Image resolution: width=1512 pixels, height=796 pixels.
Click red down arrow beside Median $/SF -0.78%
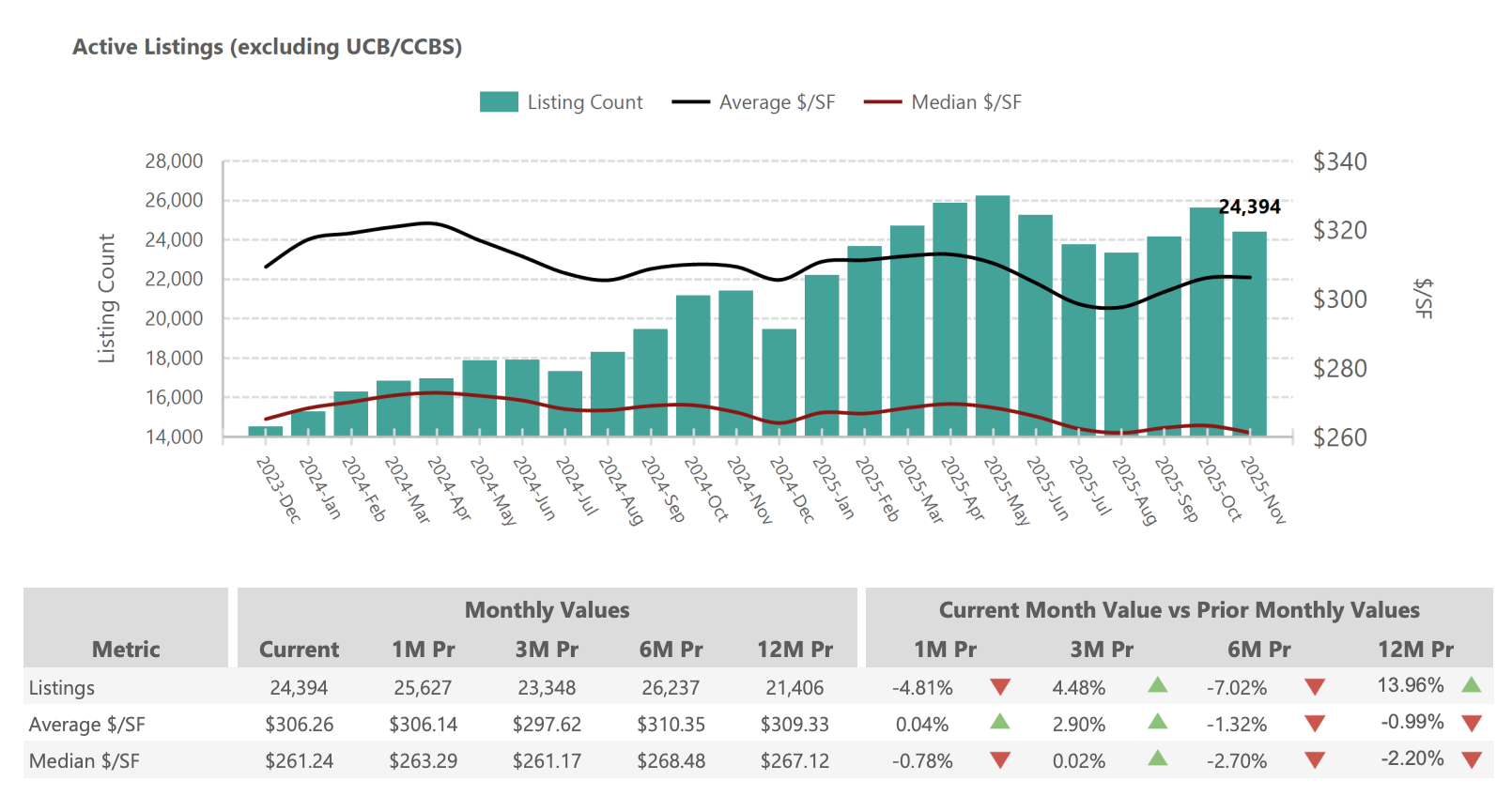pyautogui.click(x=1000, y=760)
